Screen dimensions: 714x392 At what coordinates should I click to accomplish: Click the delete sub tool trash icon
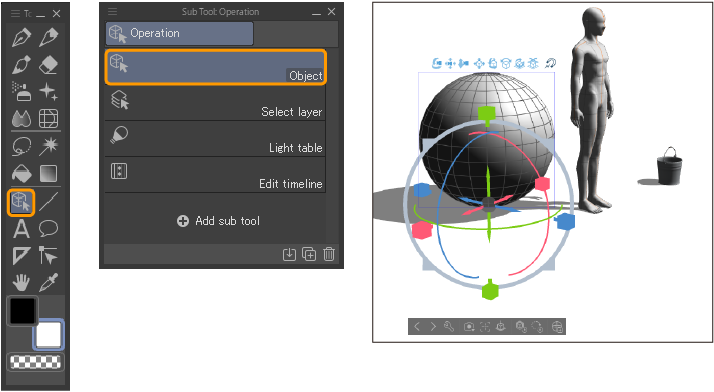point(329,254)
